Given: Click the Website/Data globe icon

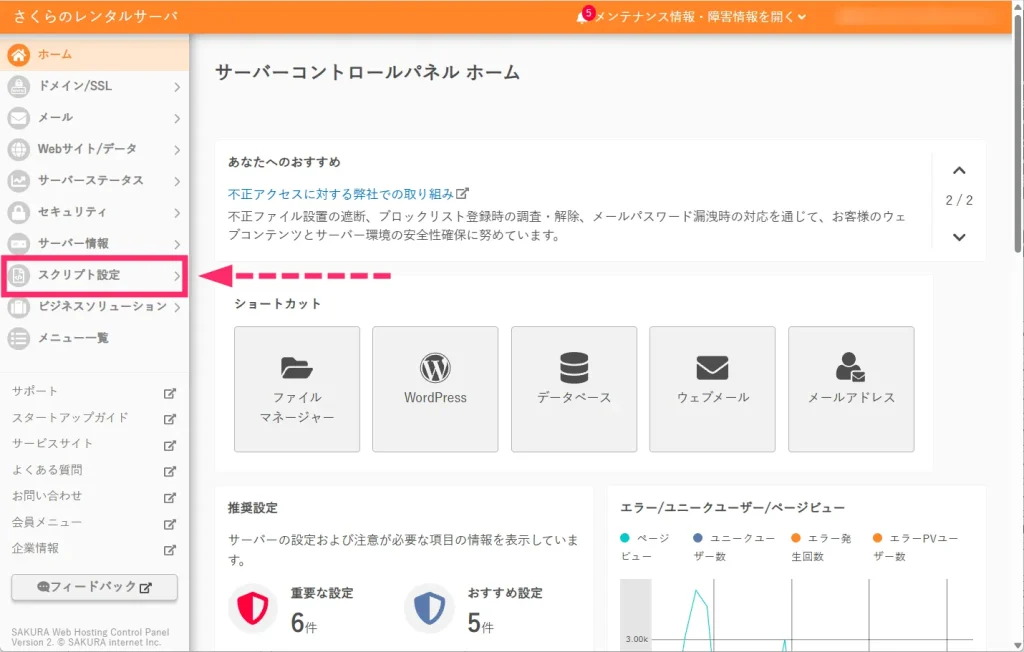Looking at the screenshot, I should point(18,149).
